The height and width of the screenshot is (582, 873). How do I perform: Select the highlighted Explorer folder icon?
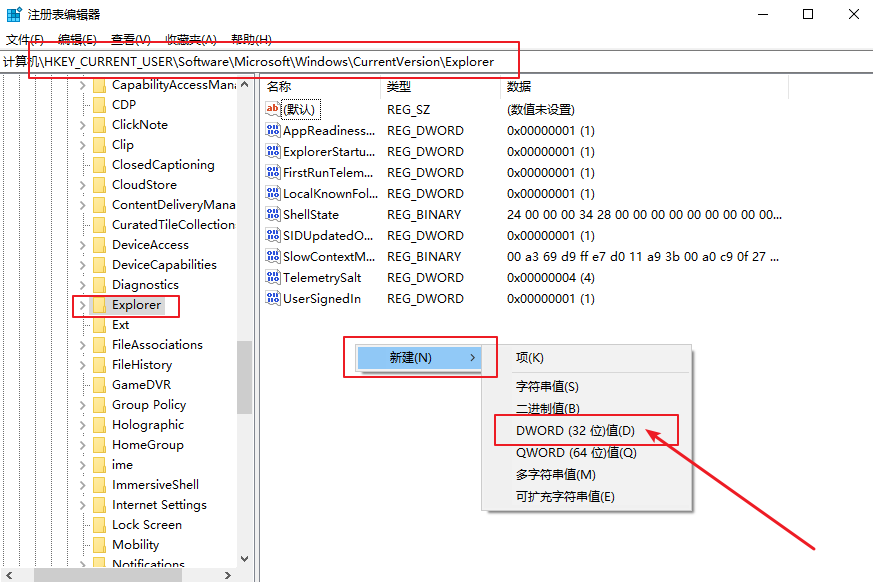[97, 305]
